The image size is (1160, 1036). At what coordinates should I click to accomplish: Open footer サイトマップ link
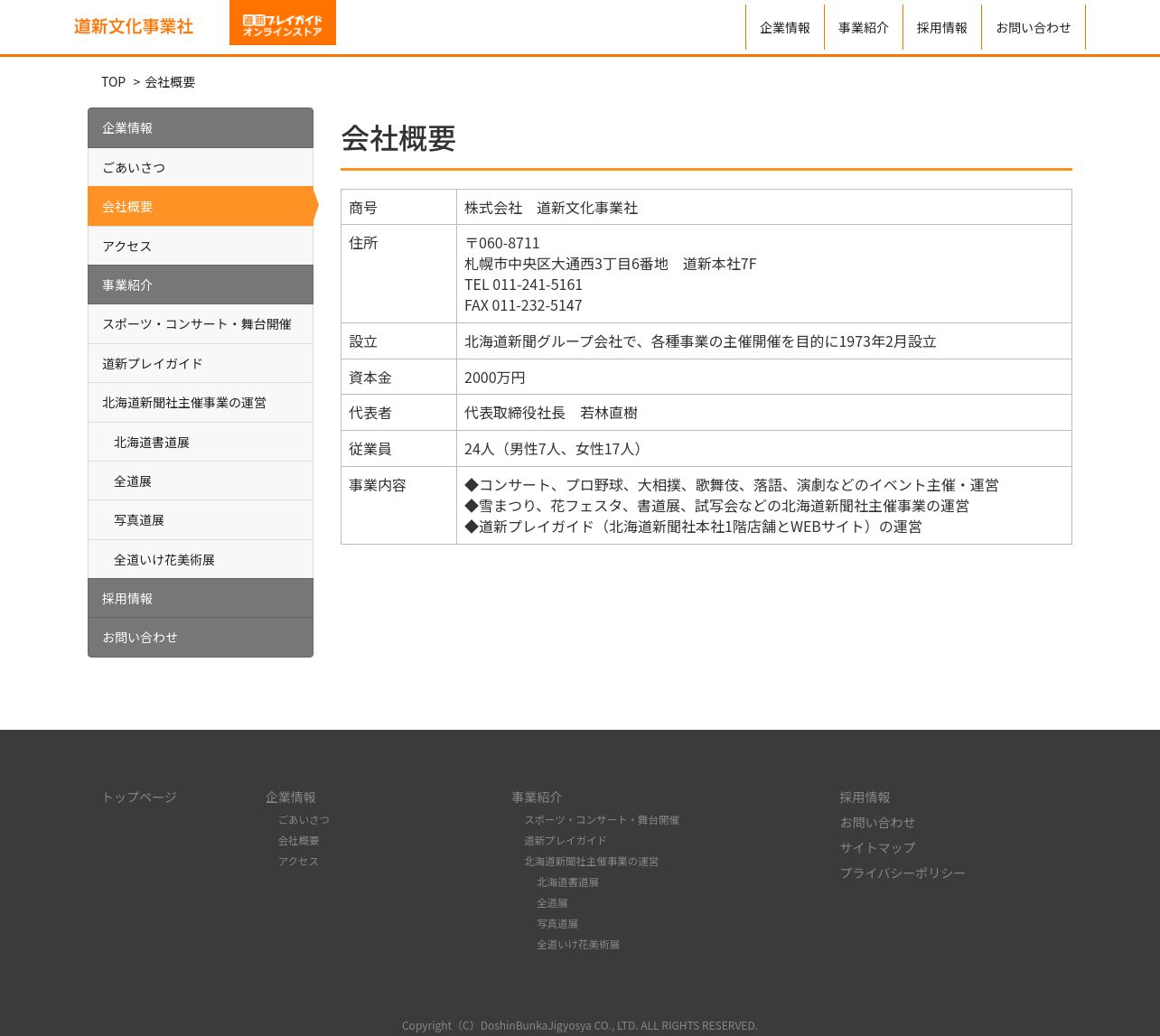877,847
